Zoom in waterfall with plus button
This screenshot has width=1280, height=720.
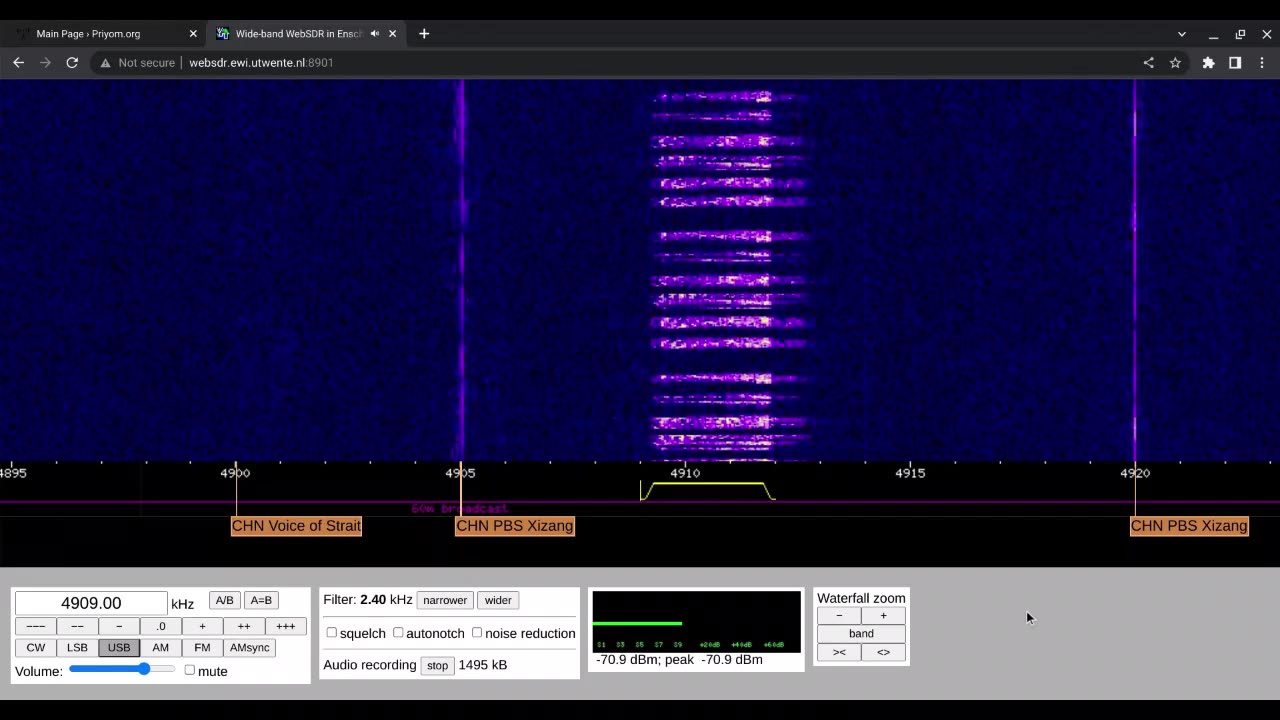coord(883,616)
